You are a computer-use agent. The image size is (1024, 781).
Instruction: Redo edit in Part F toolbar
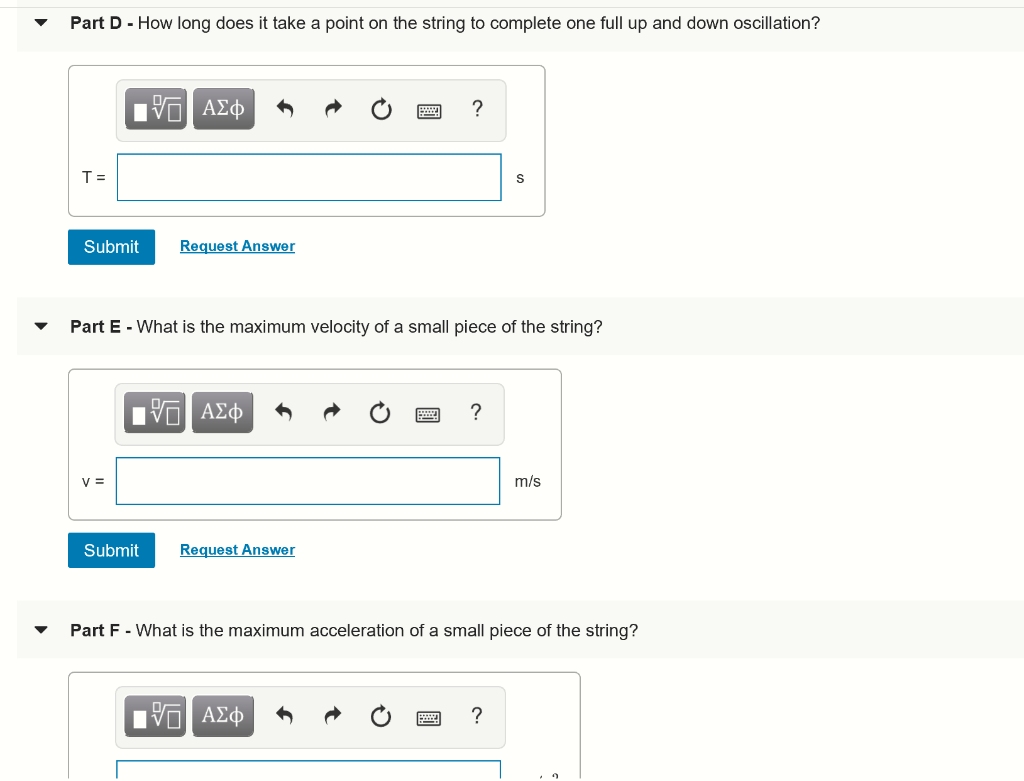(x=333, y=716)
